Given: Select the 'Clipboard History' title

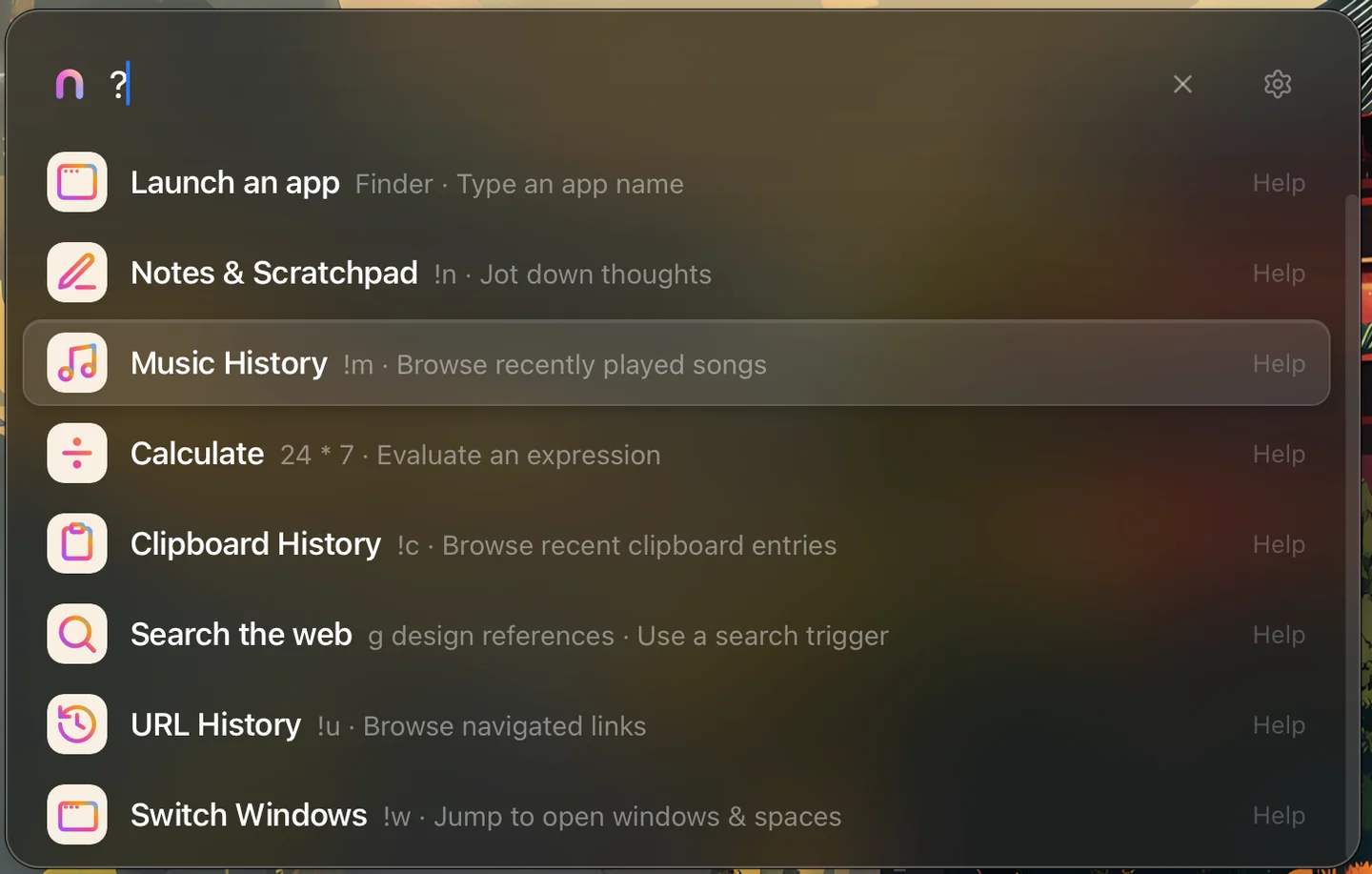Looking at the screenshot, I should point(255,544).
